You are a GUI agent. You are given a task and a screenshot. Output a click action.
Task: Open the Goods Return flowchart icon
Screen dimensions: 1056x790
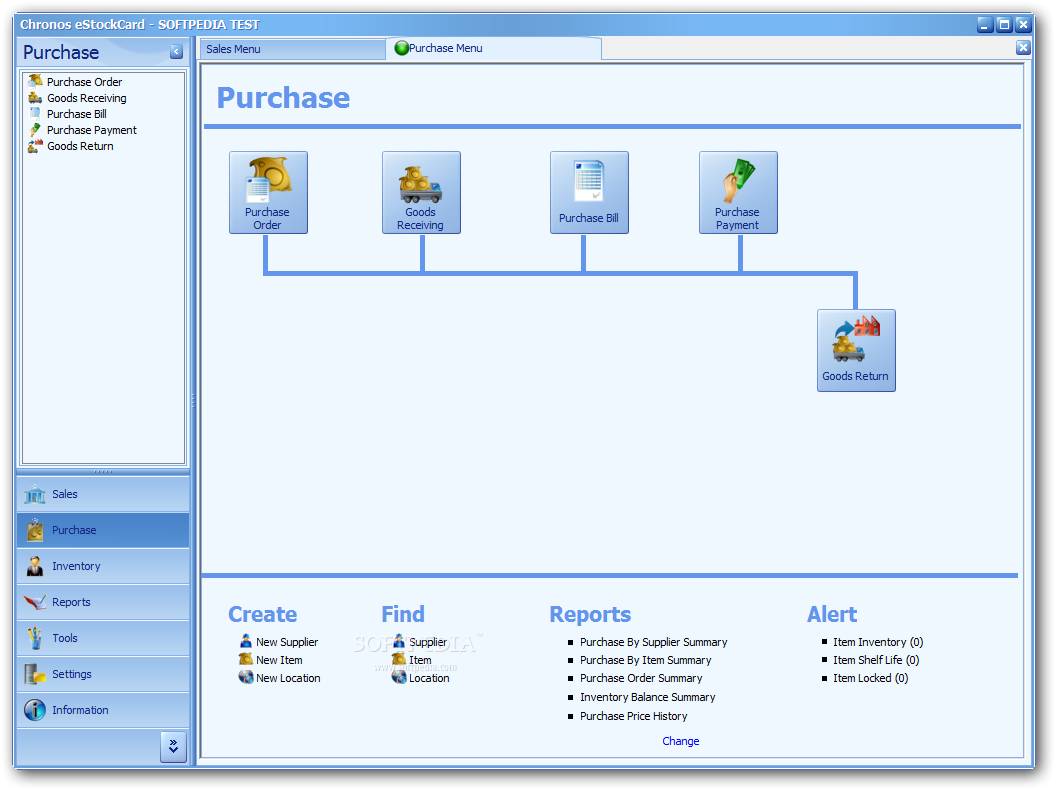(x=856, y=350)
